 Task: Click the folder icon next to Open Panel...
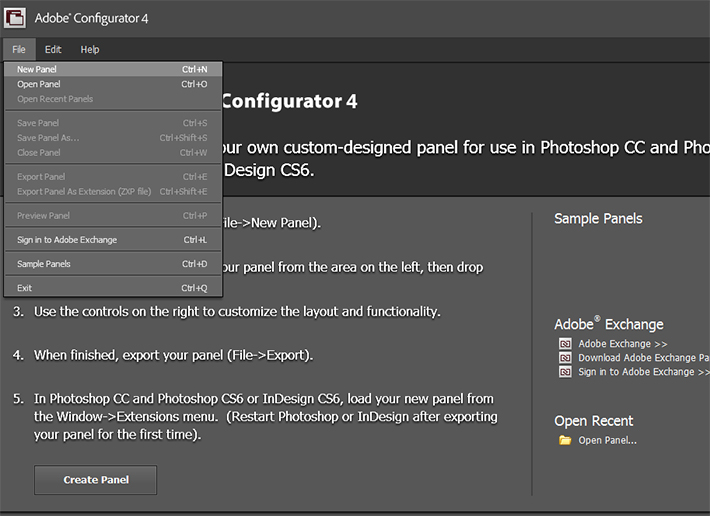click(x=565, y=440)
